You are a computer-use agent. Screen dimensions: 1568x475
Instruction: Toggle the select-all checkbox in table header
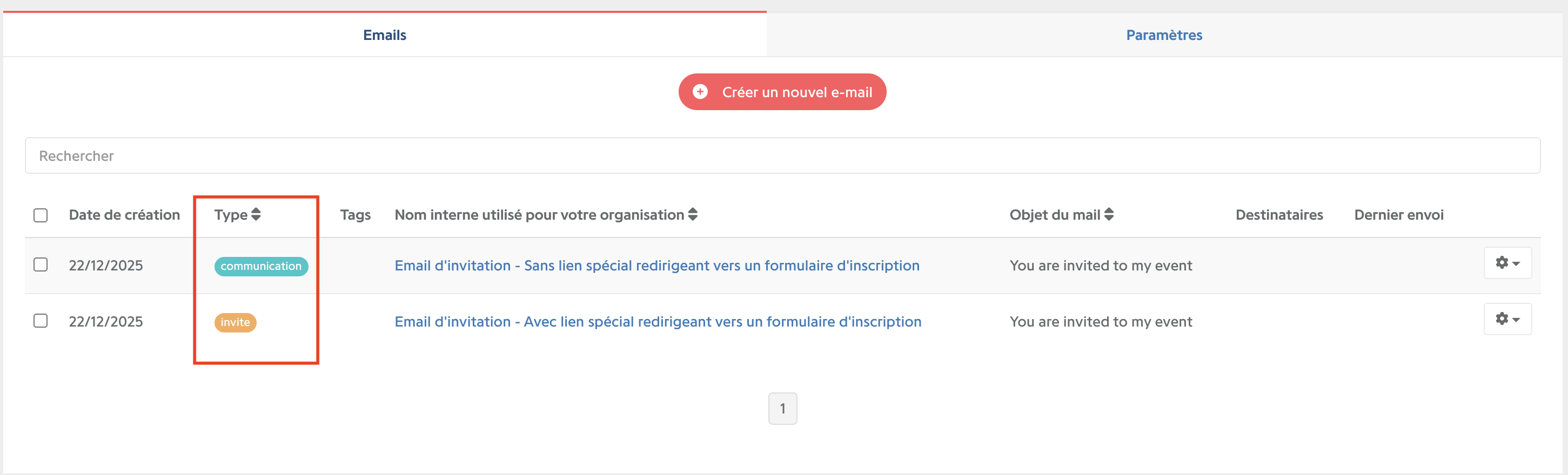click(41, 215)
